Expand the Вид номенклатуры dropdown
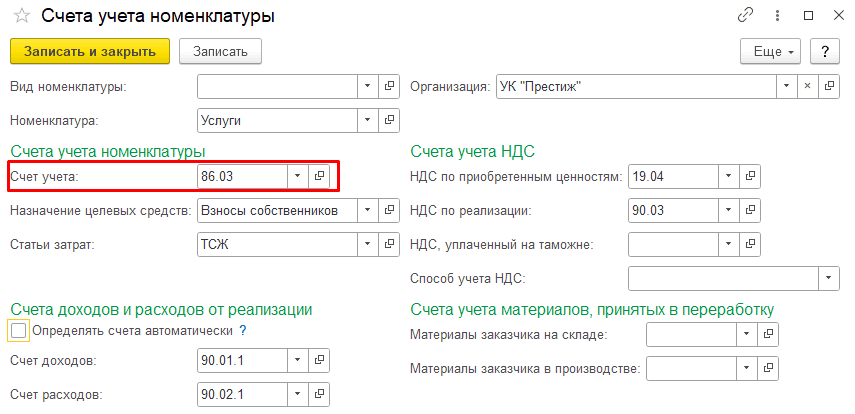Screen dimensions: 855x414 (367, 87)
